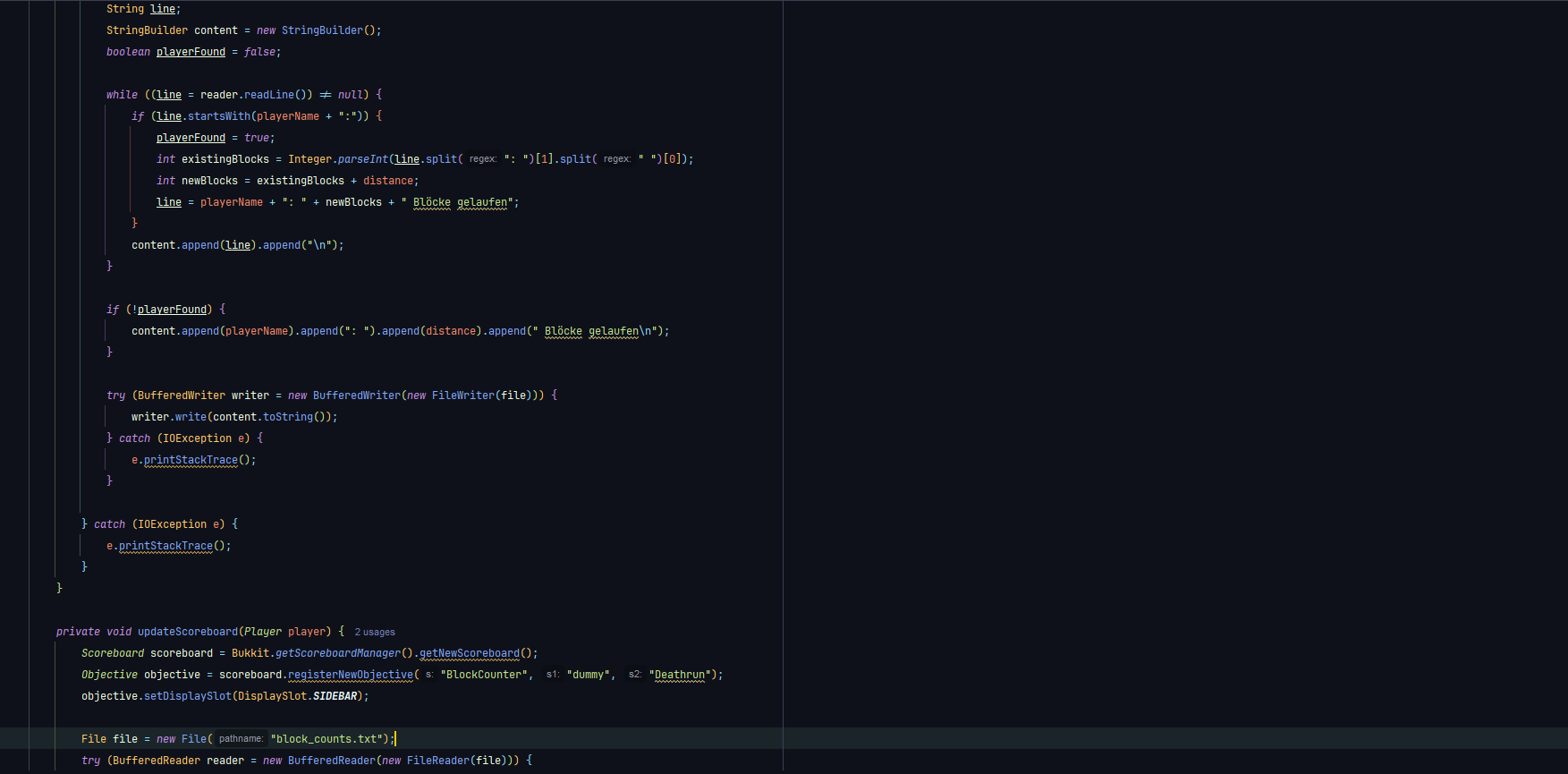Viewport: 1568px width, 774px height.
Task: Click the 'null' keyword in while condition
Action: 351,95
